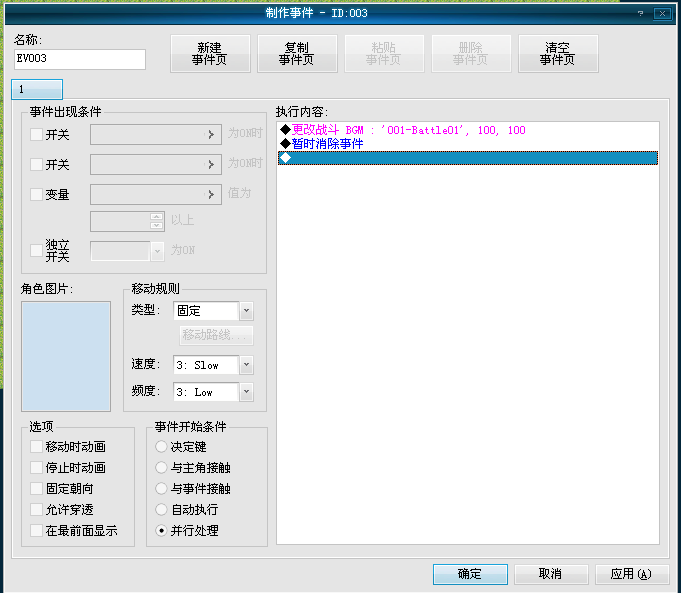The width and height of the screenshot is (681, 593).
Task: Click the 新建事件页 button
Action: [x=210, y=54]
